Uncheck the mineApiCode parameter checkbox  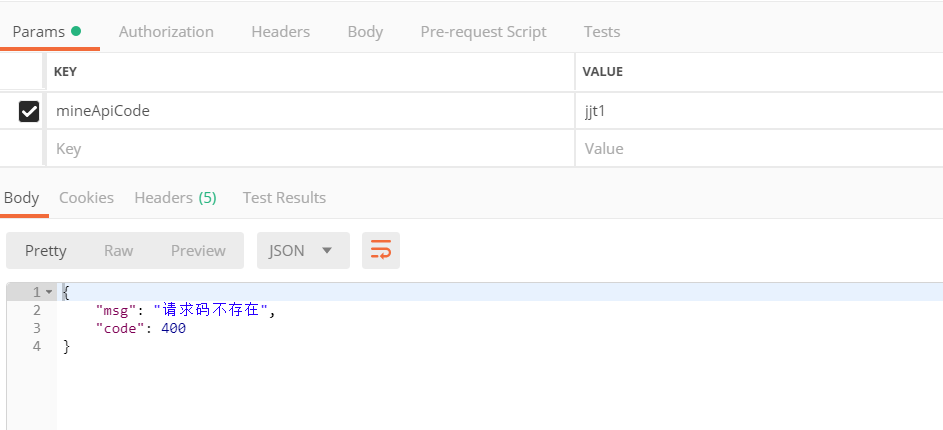coord(29,111)
